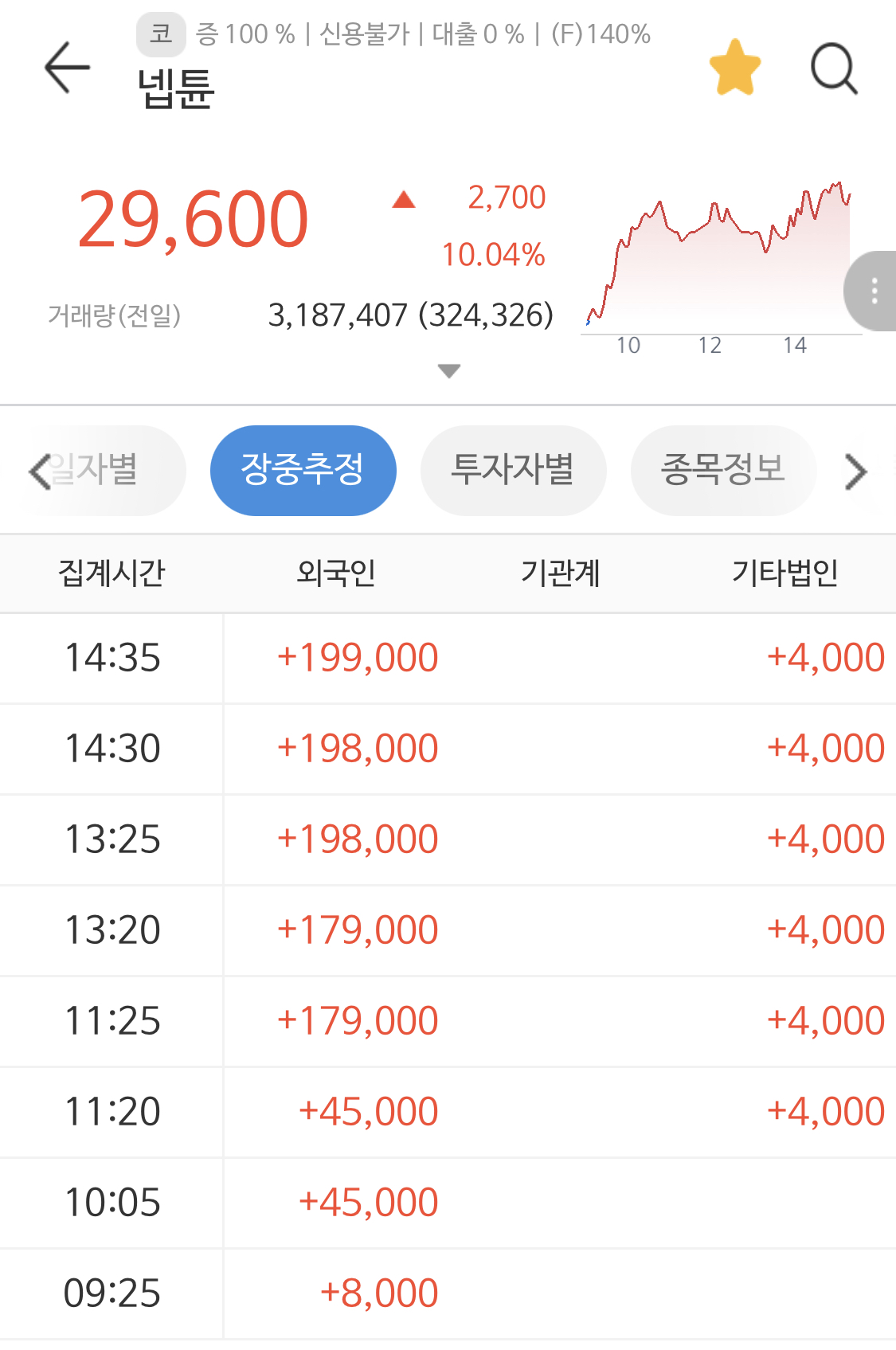Open the 종목정보 tab
896x1350 pixels.
pyautogui.click(x=723, y=470)
